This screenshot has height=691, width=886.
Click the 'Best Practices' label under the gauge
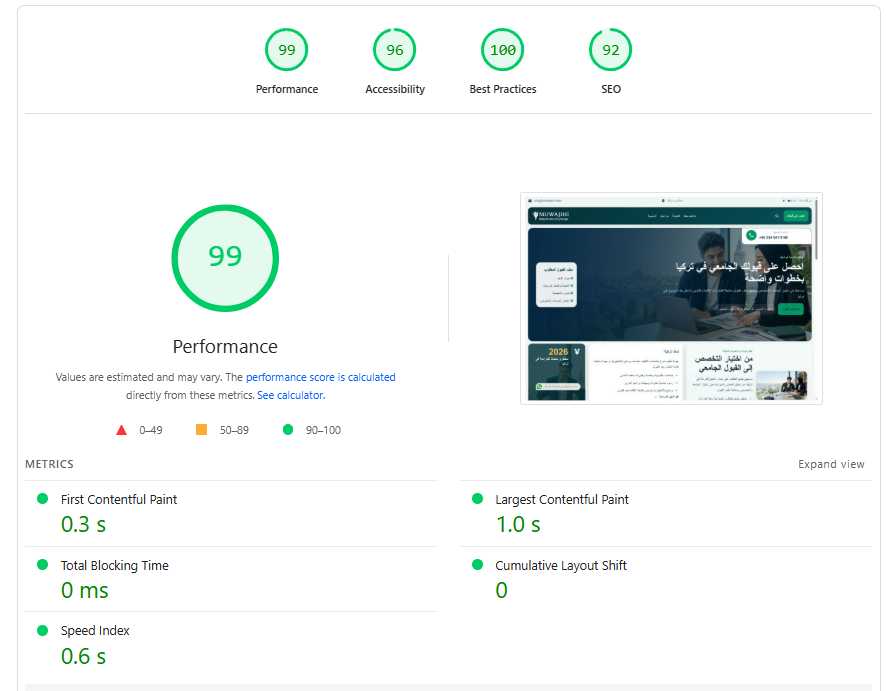coord(502,89)
